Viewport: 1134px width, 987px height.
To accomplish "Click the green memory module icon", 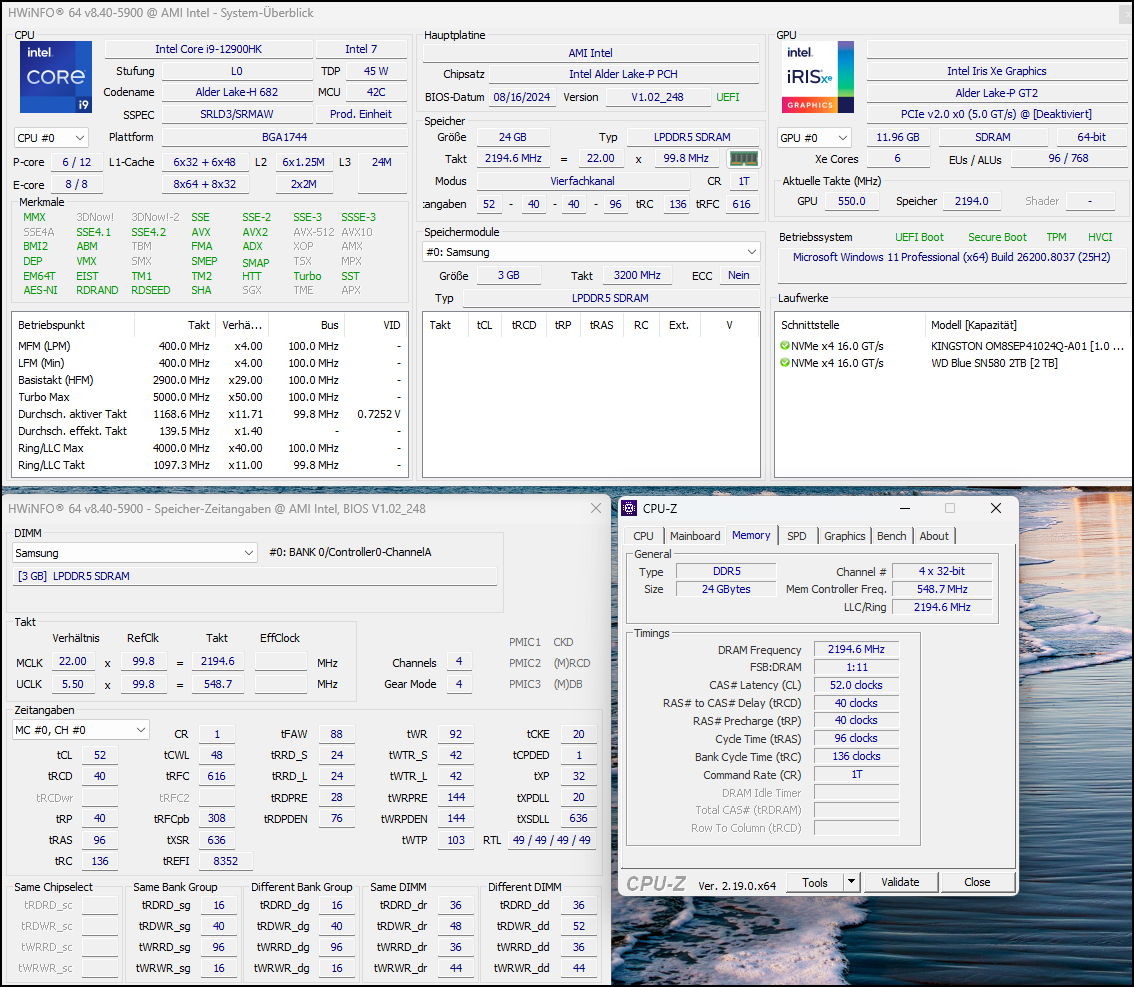I will click(743, 158).
